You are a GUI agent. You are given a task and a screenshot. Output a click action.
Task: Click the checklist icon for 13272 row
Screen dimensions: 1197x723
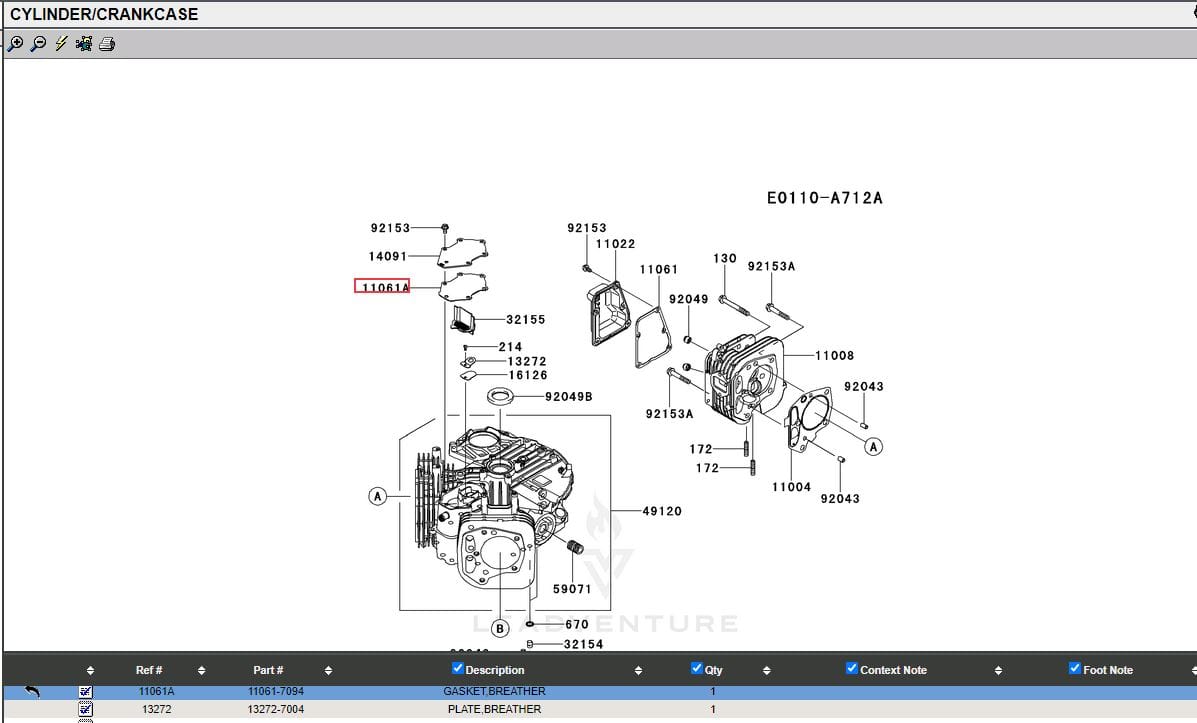85,709
